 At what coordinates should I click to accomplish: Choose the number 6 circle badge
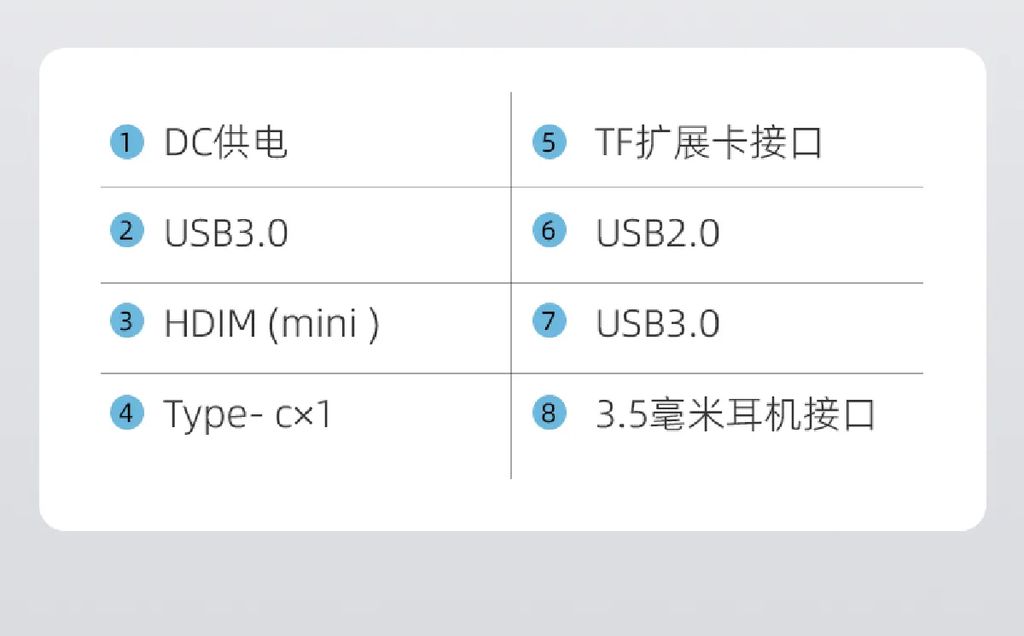click(x=548, y=232)
